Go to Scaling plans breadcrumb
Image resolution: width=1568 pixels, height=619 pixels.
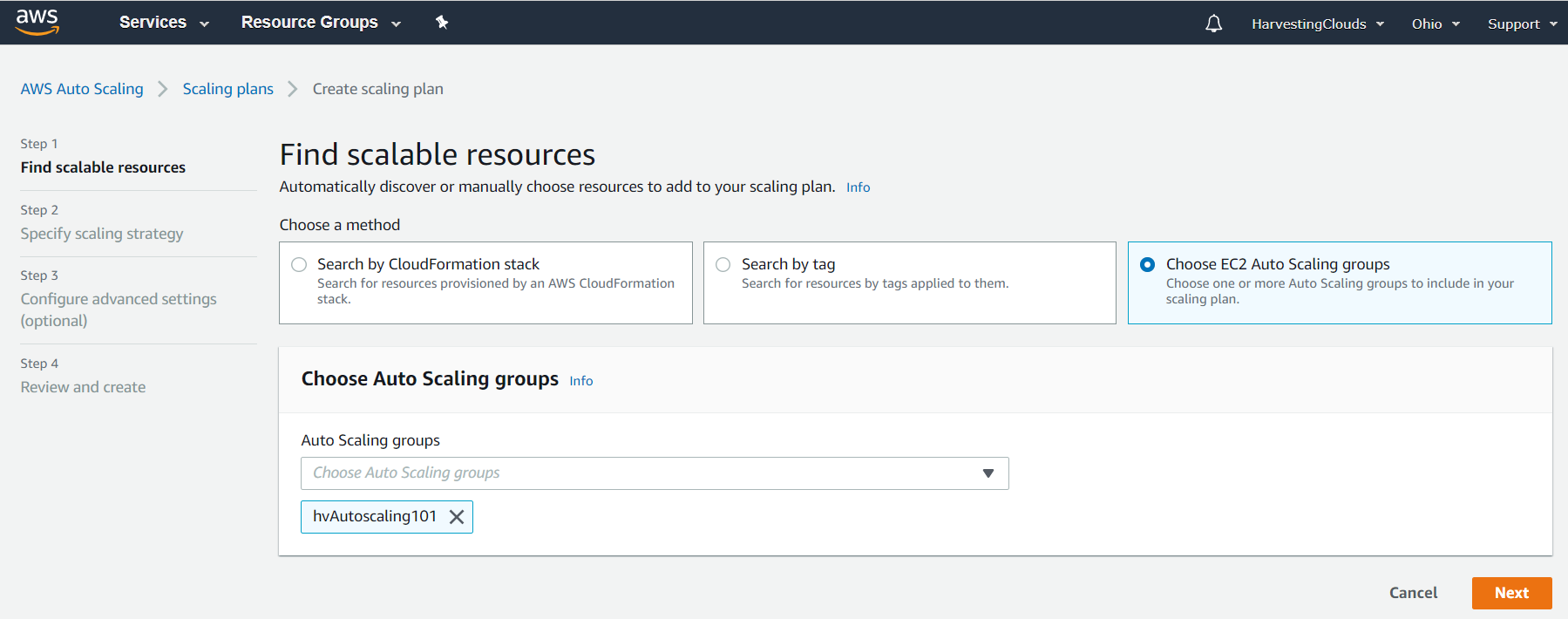coord(227,89)
